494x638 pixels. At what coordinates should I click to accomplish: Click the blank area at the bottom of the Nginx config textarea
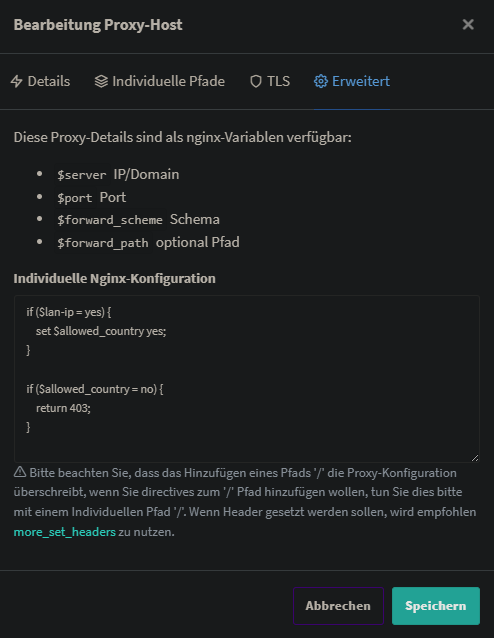(x=247, y=448)
